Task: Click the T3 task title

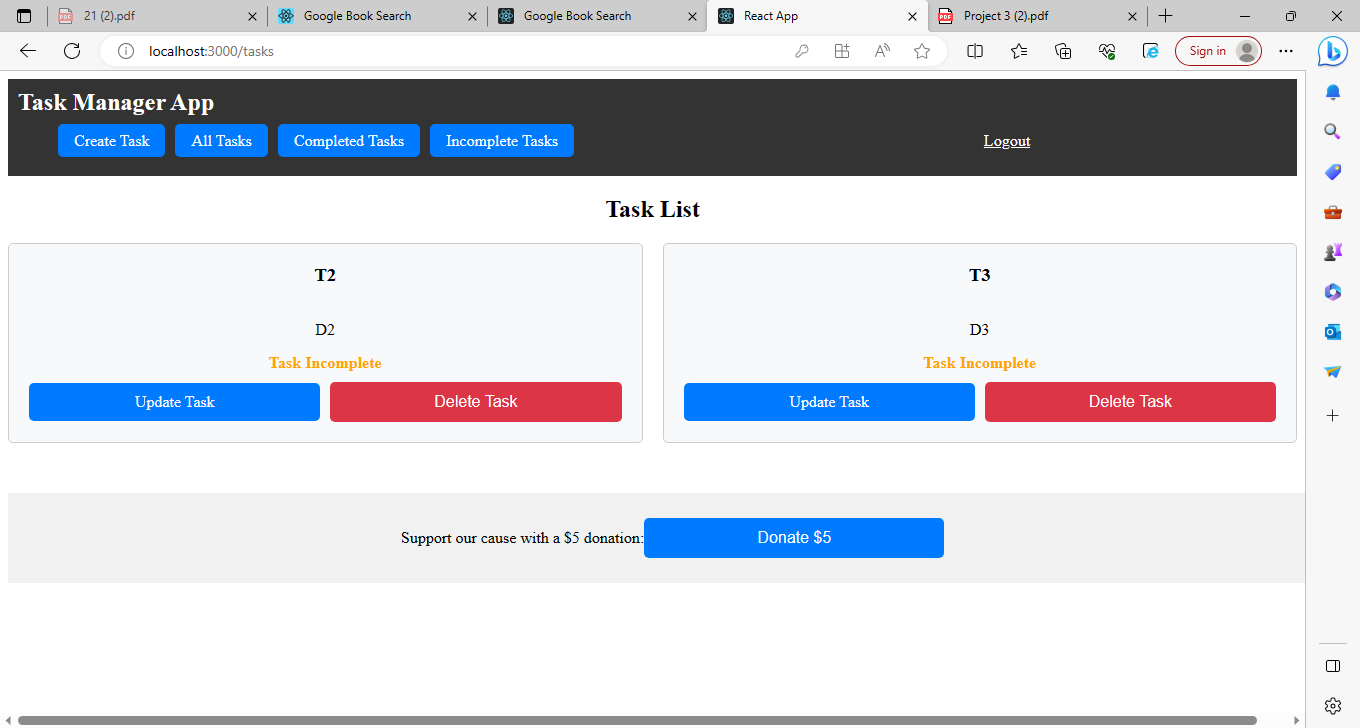Action: pyautogui.click(x=980, y=275)
